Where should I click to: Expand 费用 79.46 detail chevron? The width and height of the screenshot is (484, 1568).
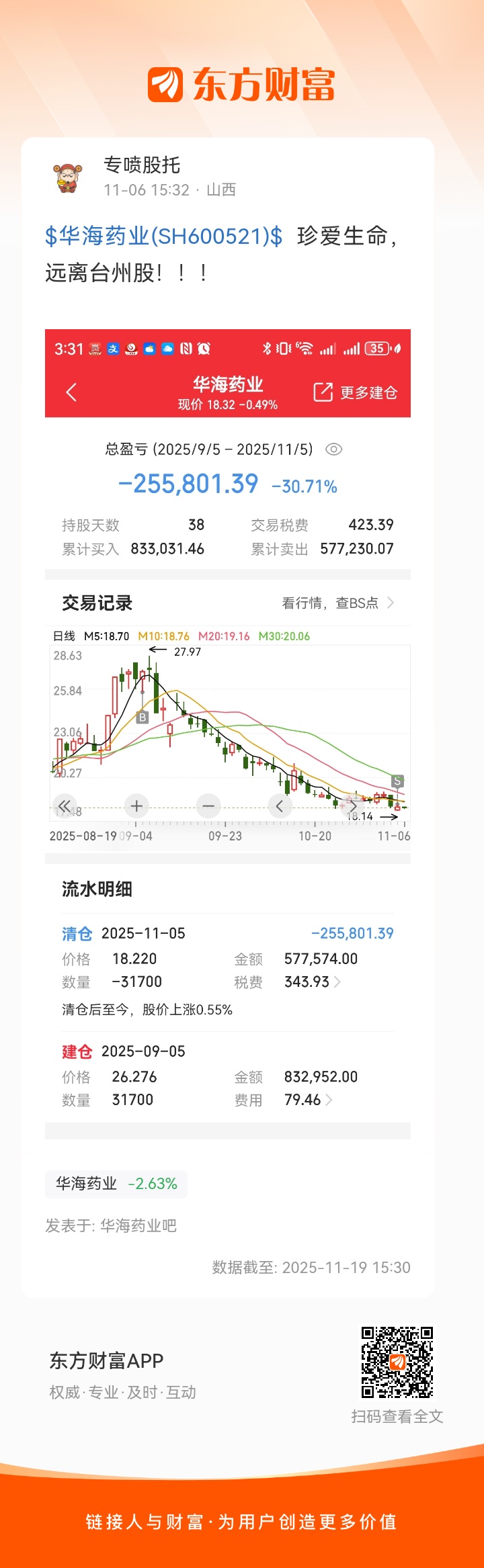click(329, 1100)
